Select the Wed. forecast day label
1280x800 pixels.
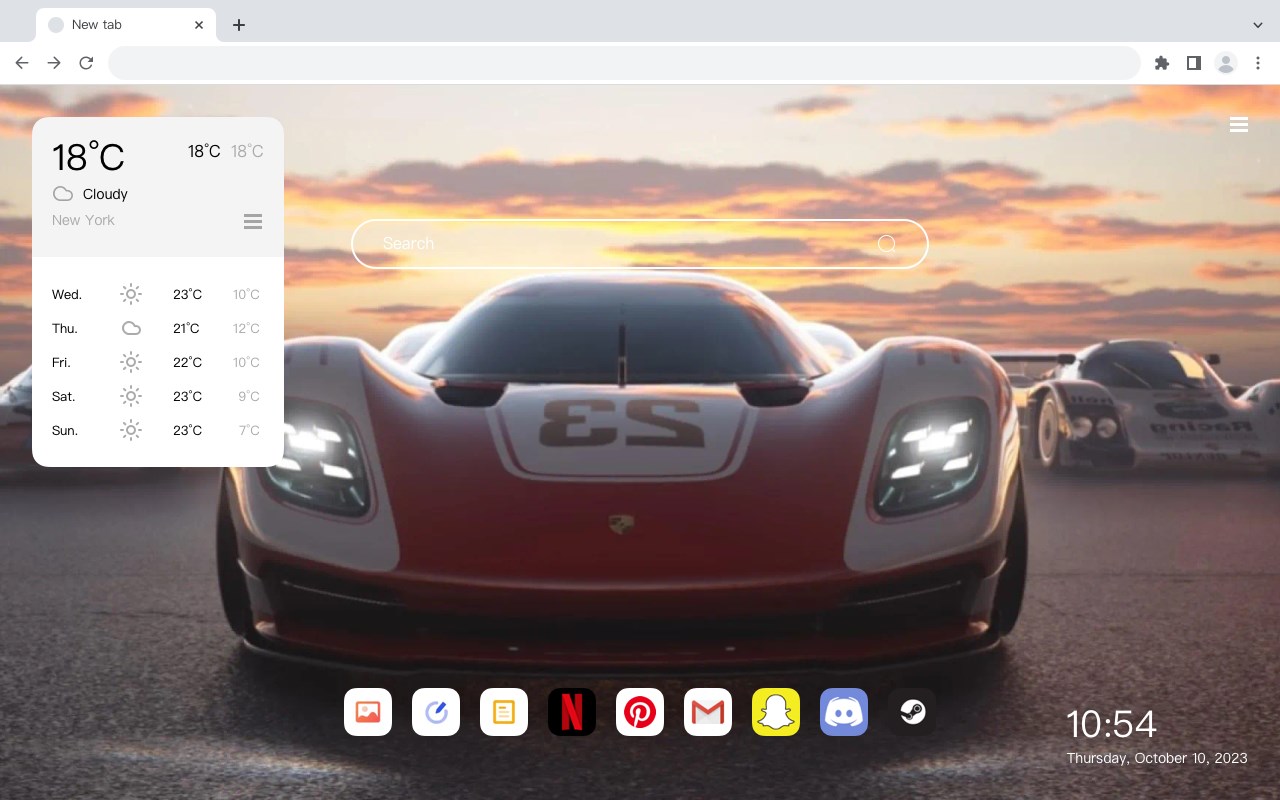coord(67,294)
